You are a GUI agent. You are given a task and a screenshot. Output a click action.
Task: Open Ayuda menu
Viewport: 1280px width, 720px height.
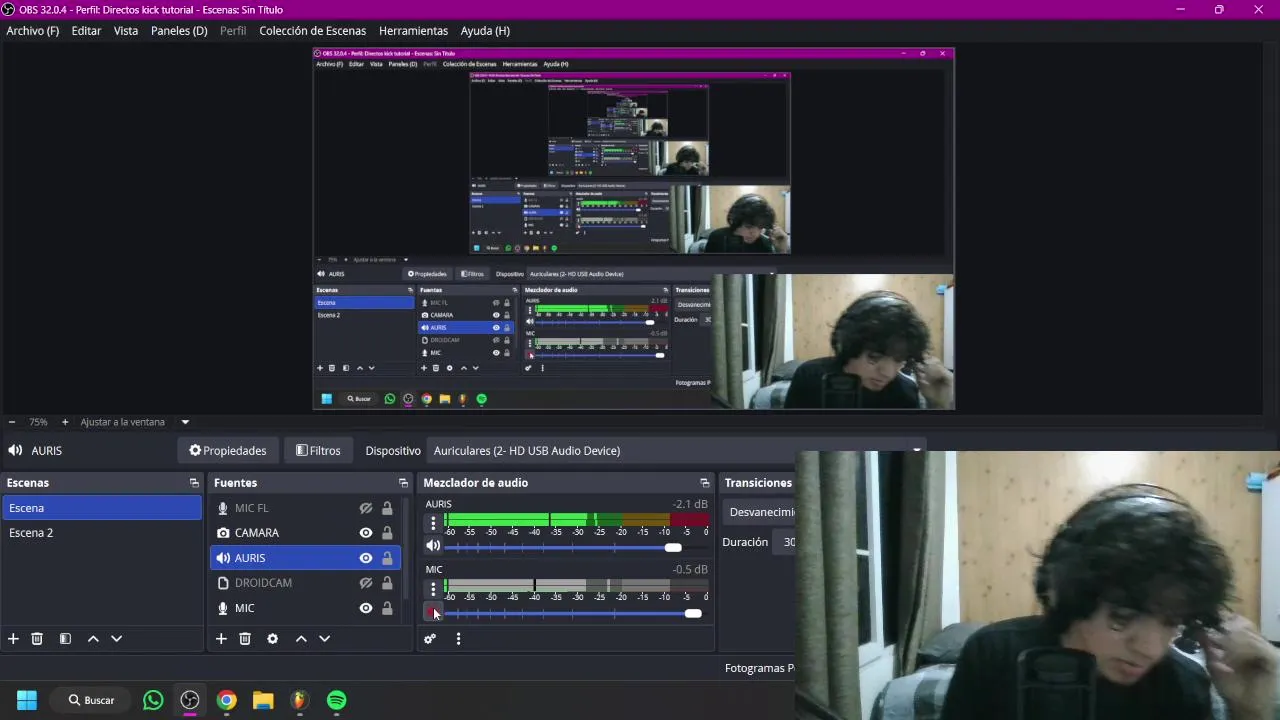tap(485, 31)
